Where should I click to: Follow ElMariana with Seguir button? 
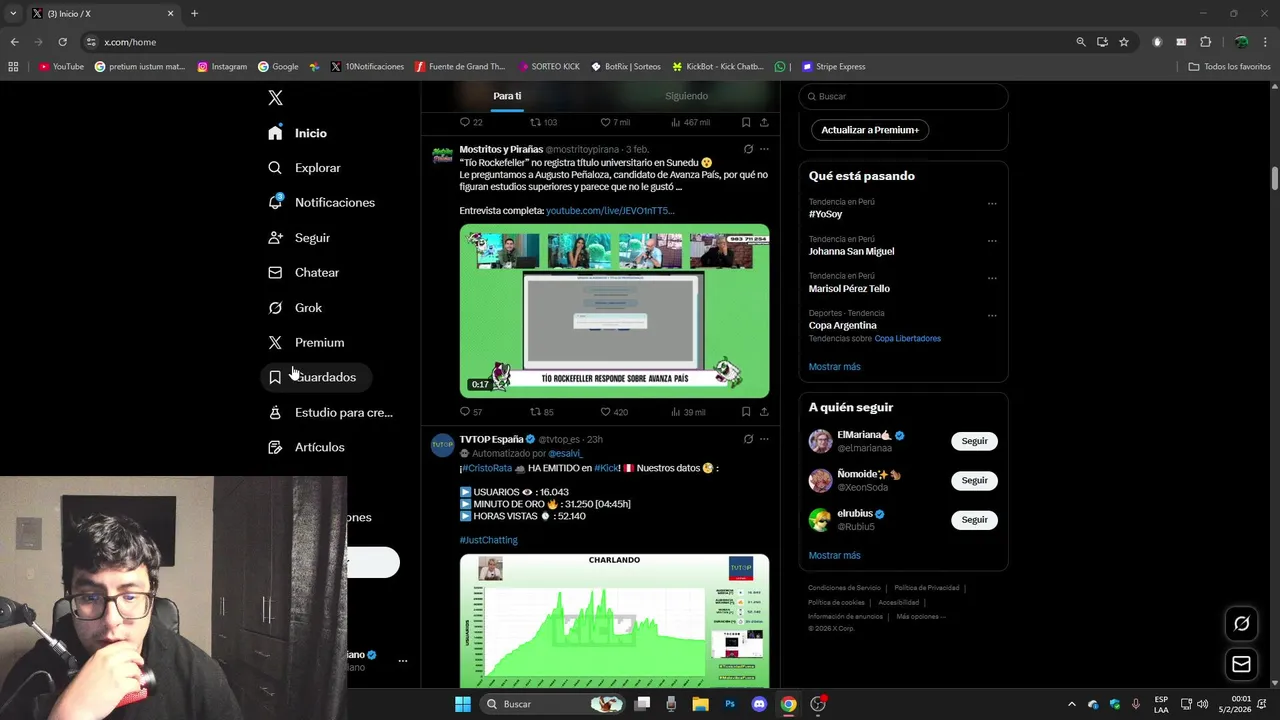[974, 441]
